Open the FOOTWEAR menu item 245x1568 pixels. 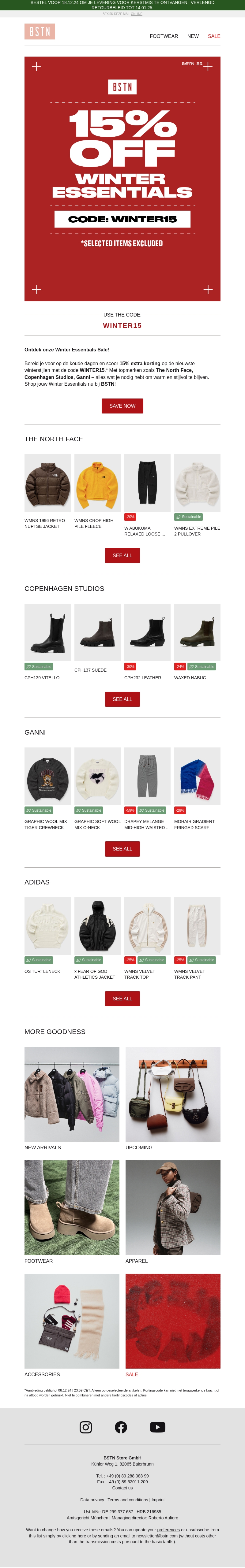tap(164, 36)
